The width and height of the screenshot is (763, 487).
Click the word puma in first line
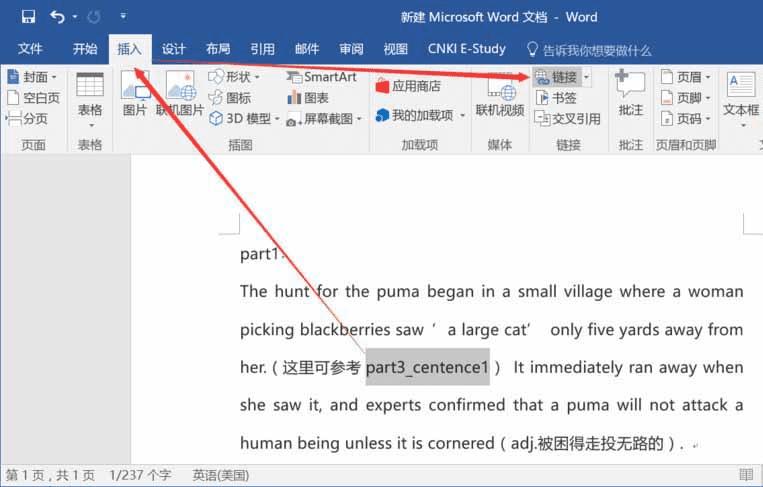398,291
